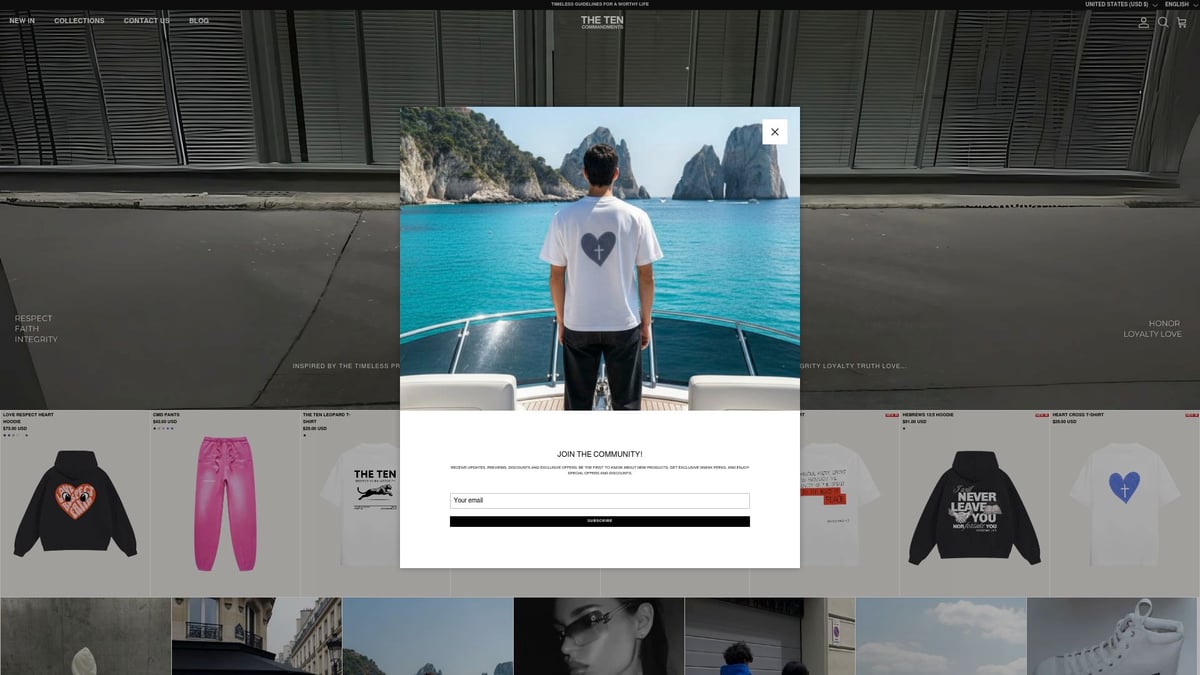The height and width of the screenshot is (675, 1200).
Task: Open the account login icon
Action: [1144, 22]
